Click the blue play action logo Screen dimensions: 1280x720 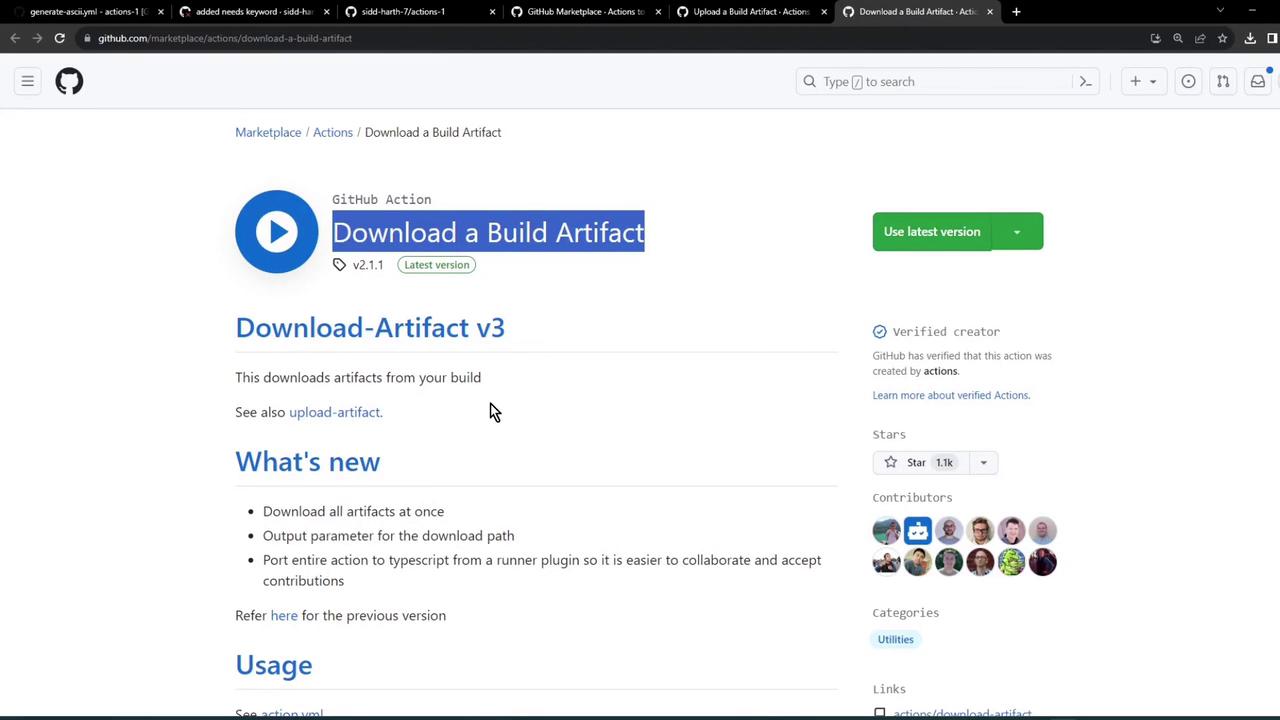(276, 232)
